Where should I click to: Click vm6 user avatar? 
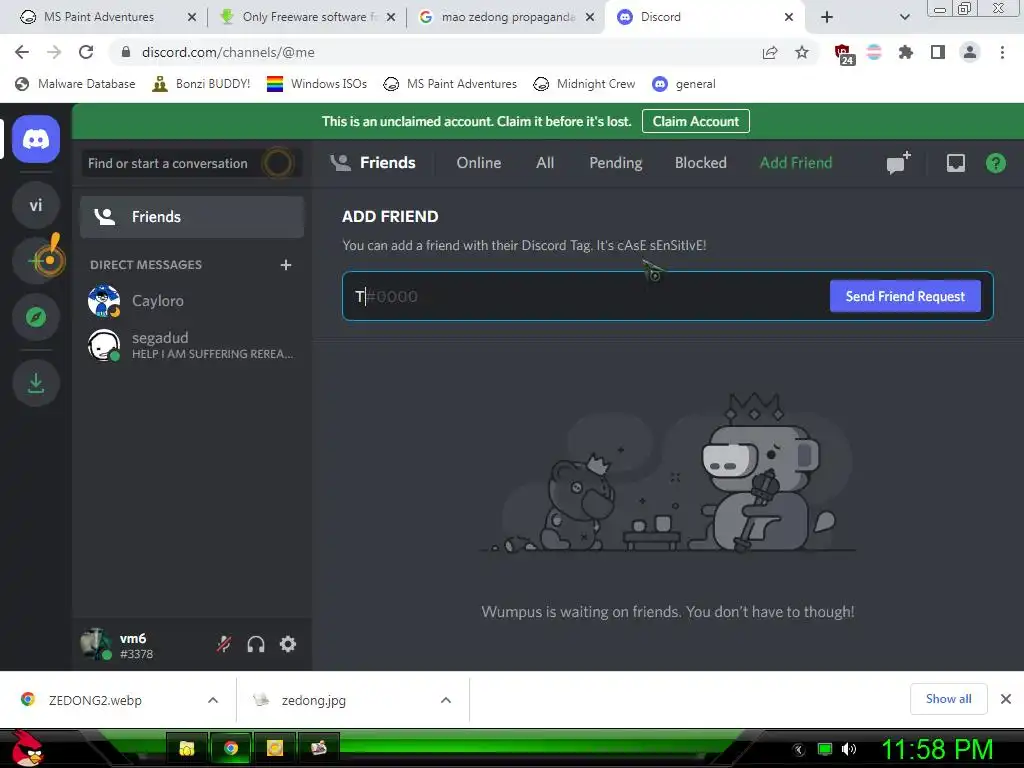(96, 644)
